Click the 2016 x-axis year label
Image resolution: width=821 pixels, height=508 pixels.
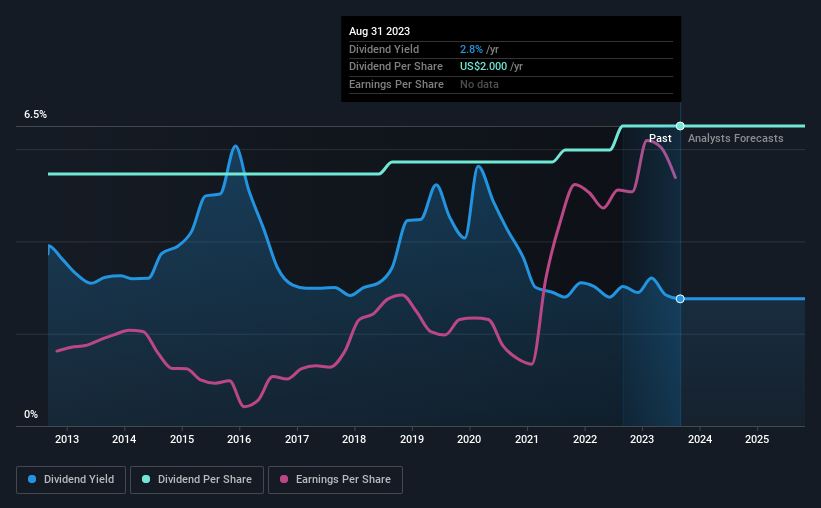[239, 439]
